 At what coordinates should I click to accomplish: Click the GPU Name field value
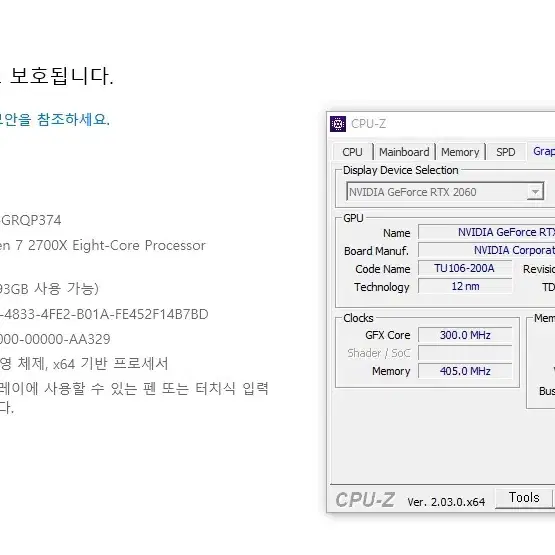(487, 232)
